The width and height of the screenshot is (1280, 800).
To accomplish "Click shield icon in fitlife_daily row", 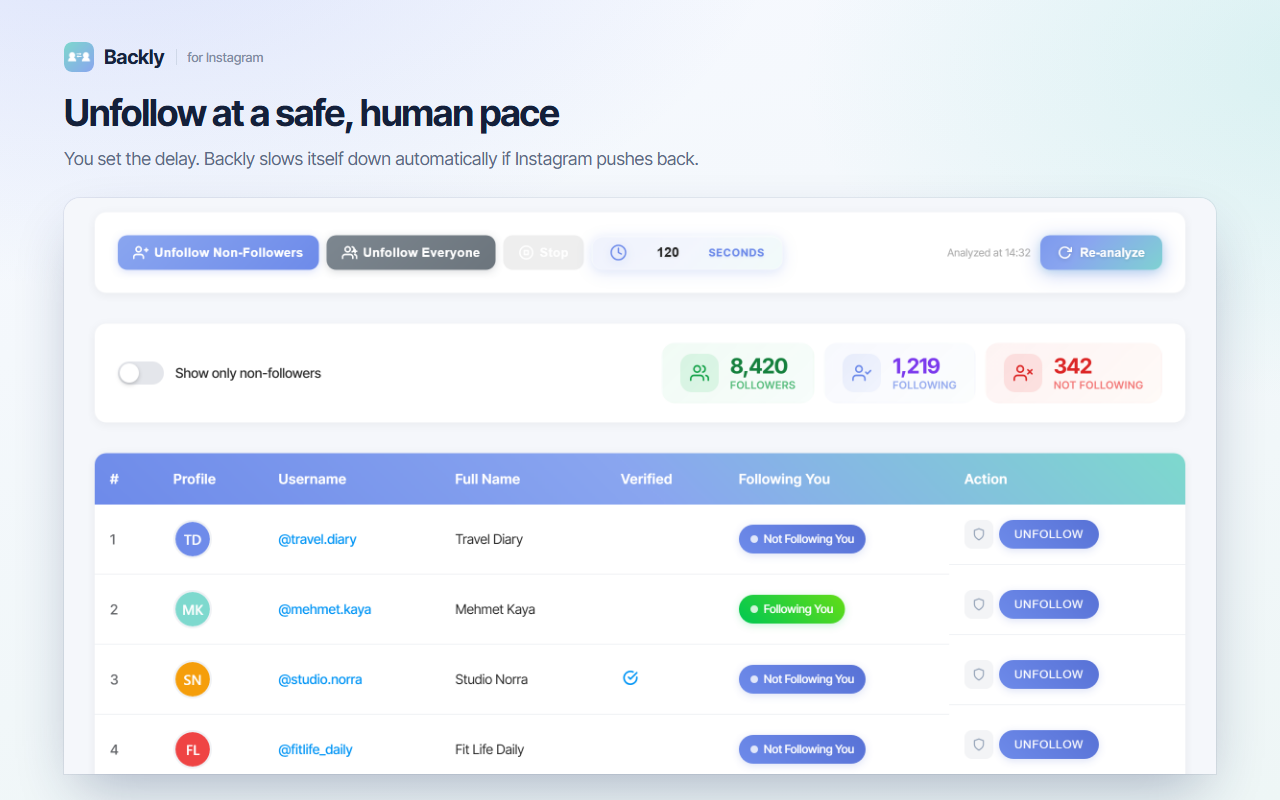I will (979, 744).
